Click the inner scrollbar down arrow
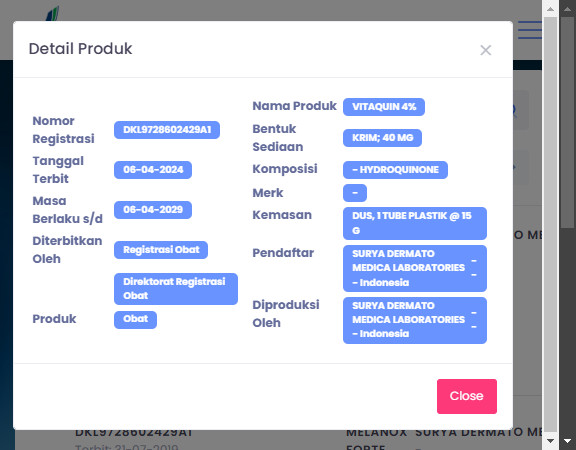 [550, 440]
